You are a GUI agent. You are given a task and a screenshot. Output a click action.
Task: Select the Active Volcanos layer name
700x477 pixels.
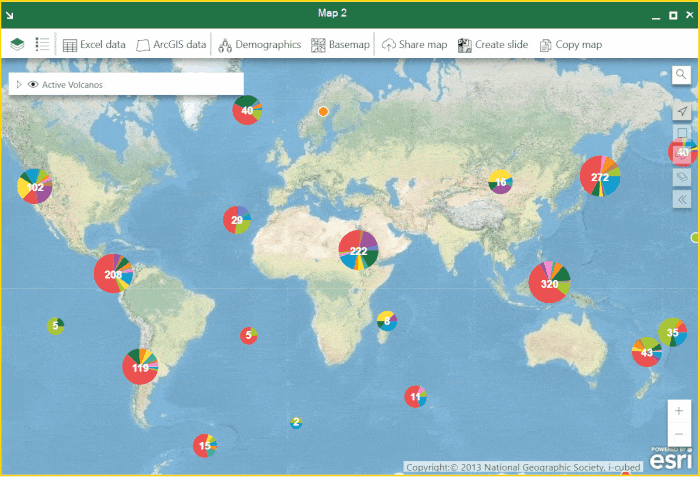coord(72,85)
